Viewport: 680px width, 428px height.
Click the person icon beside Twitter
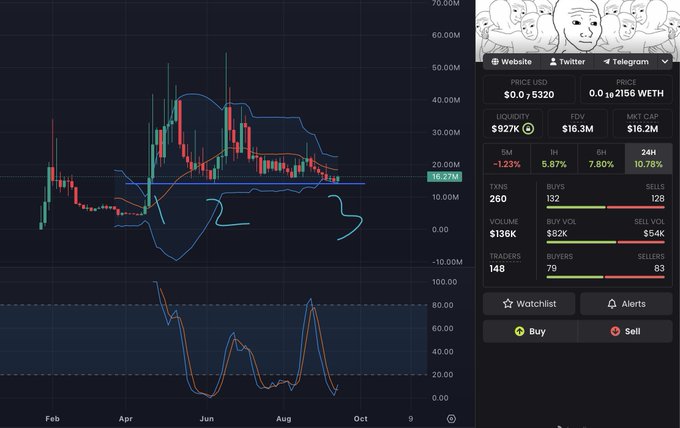[553, 62]
